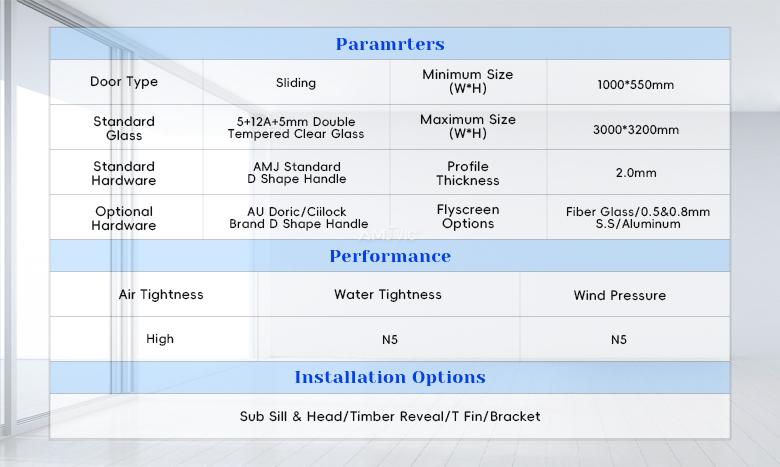
Task: Select the Profile Thickness label
Action: [468, 173]
